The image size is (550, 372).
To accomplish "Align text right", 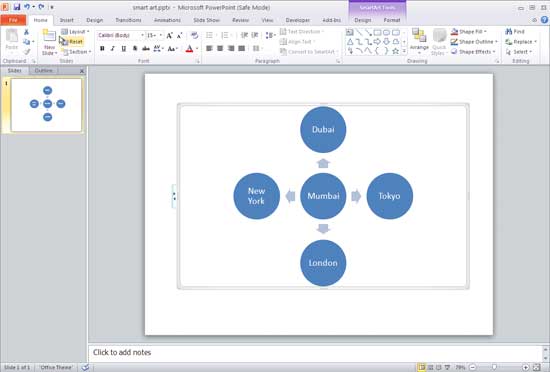I will click(231, 48).
